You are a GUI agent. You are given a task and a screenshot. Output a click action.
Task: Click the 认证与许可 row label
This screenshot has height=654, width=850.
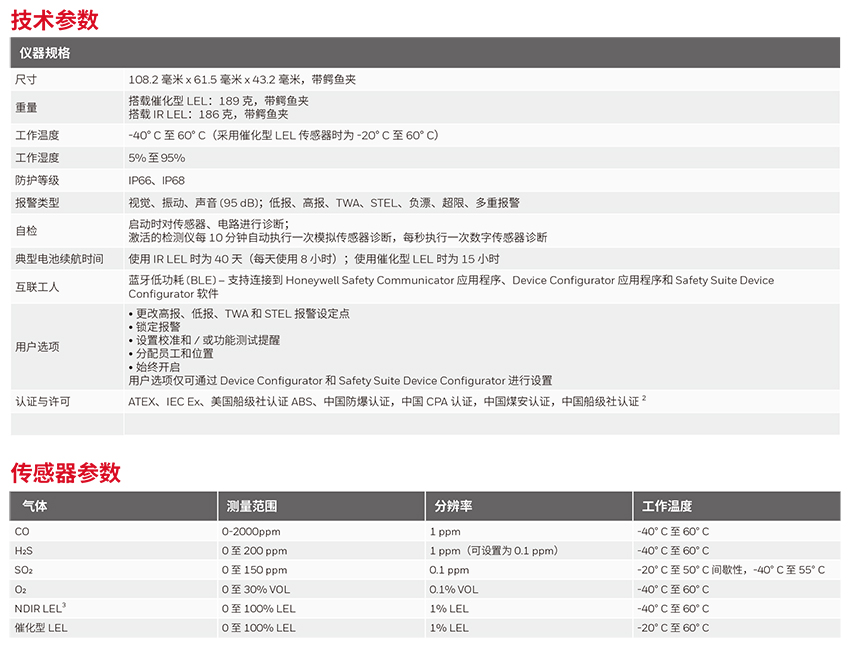tap(43, 401)
